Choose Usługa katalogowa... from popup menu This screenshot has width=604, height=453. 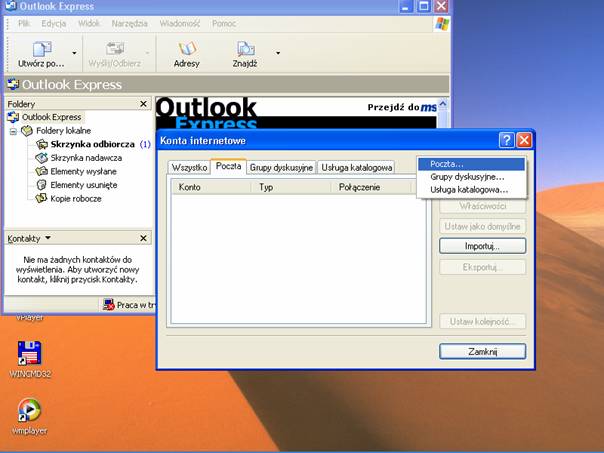[471, 190]
